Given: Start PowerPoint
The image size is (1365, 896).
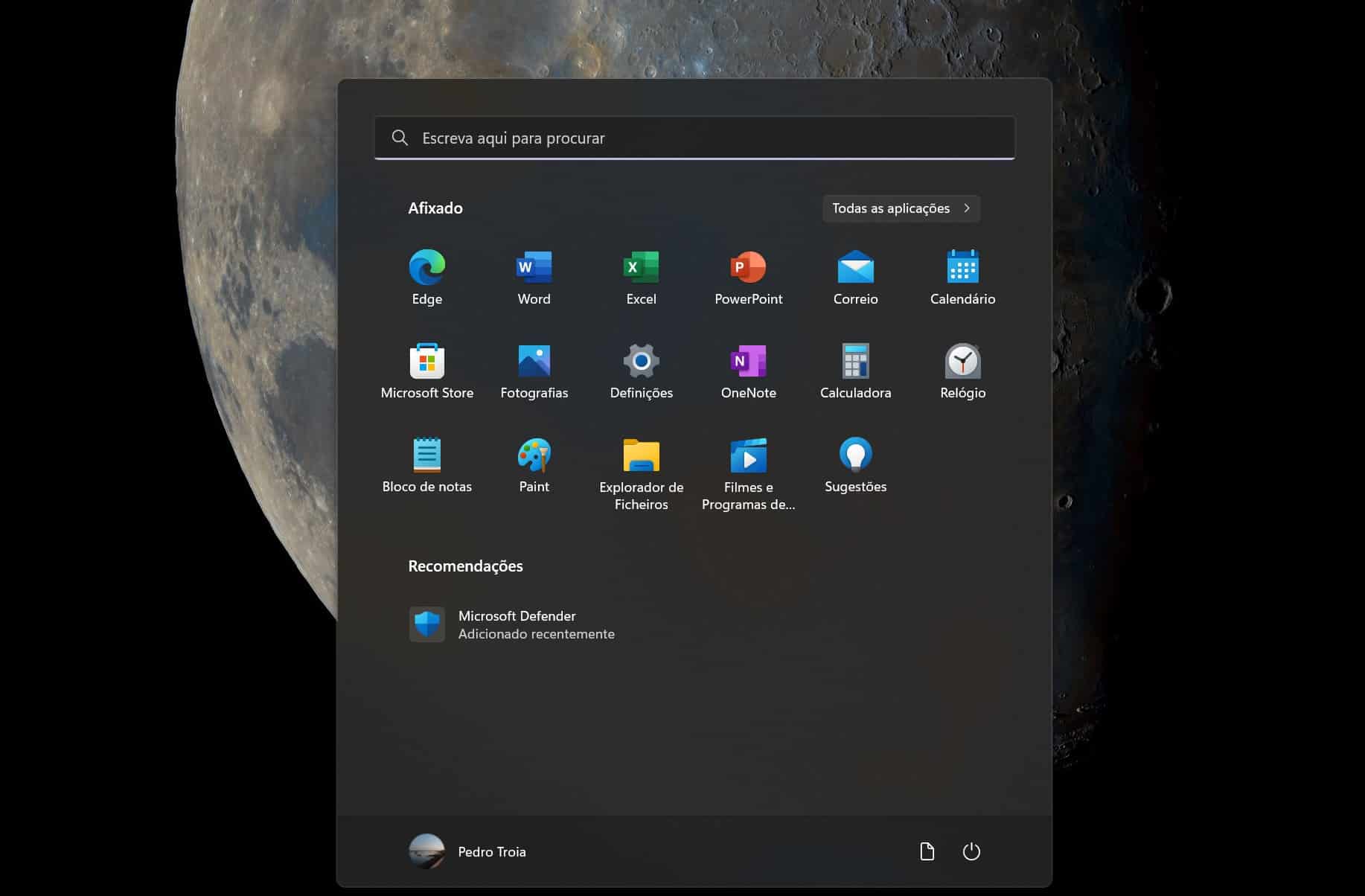Looking at the screenshot, I should (748, 268).
